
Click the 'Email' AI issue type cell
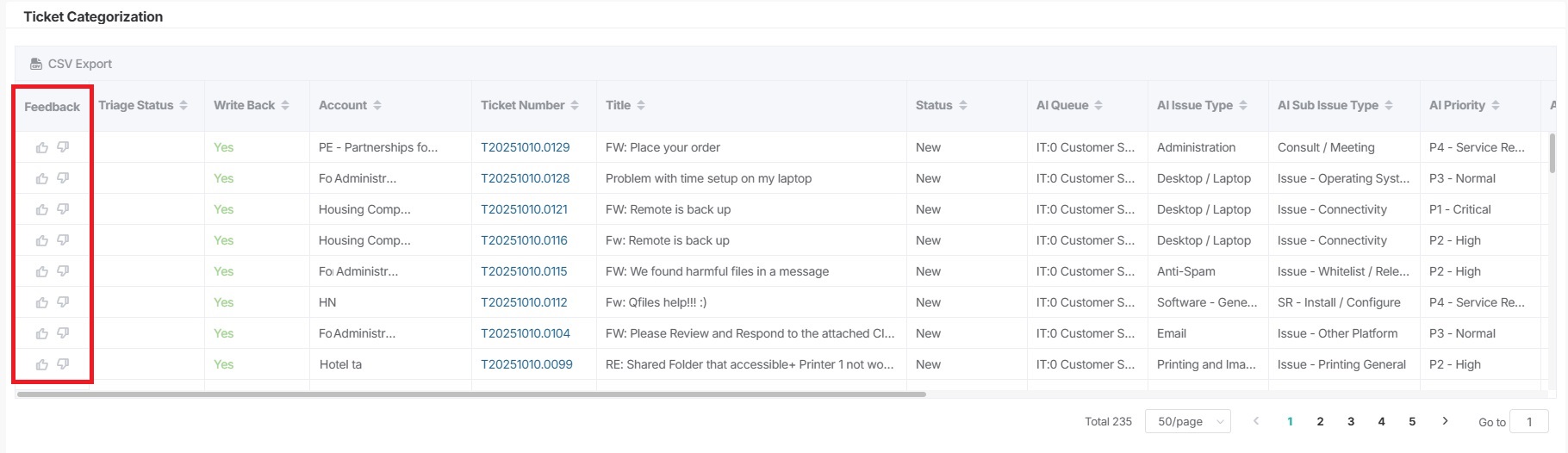tap(1171, 333)
